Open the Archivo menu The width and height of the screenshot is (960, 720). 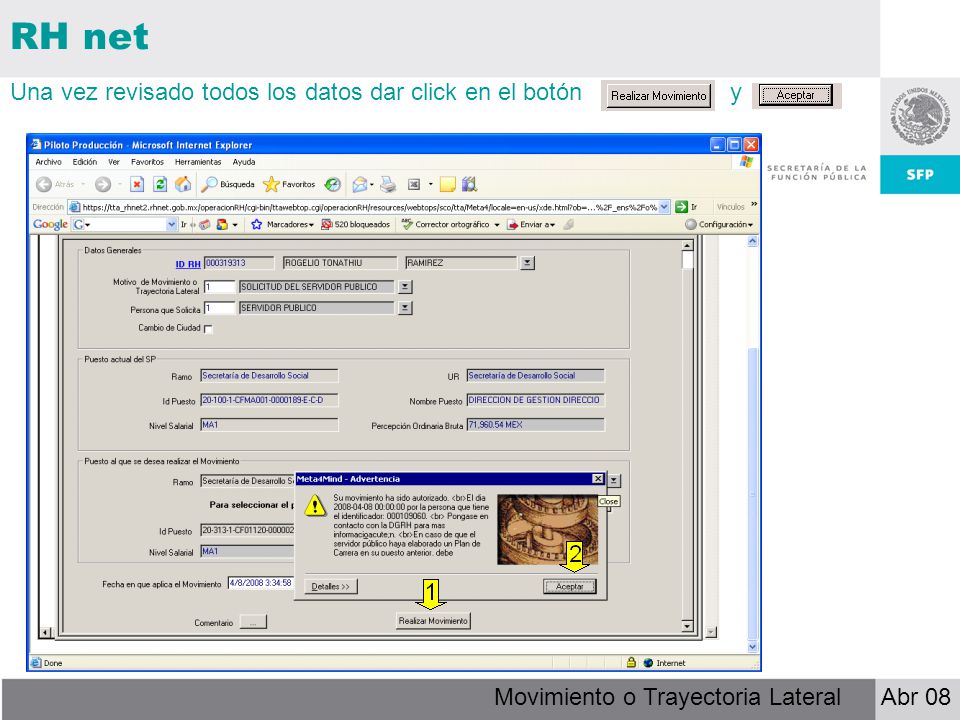48,162
